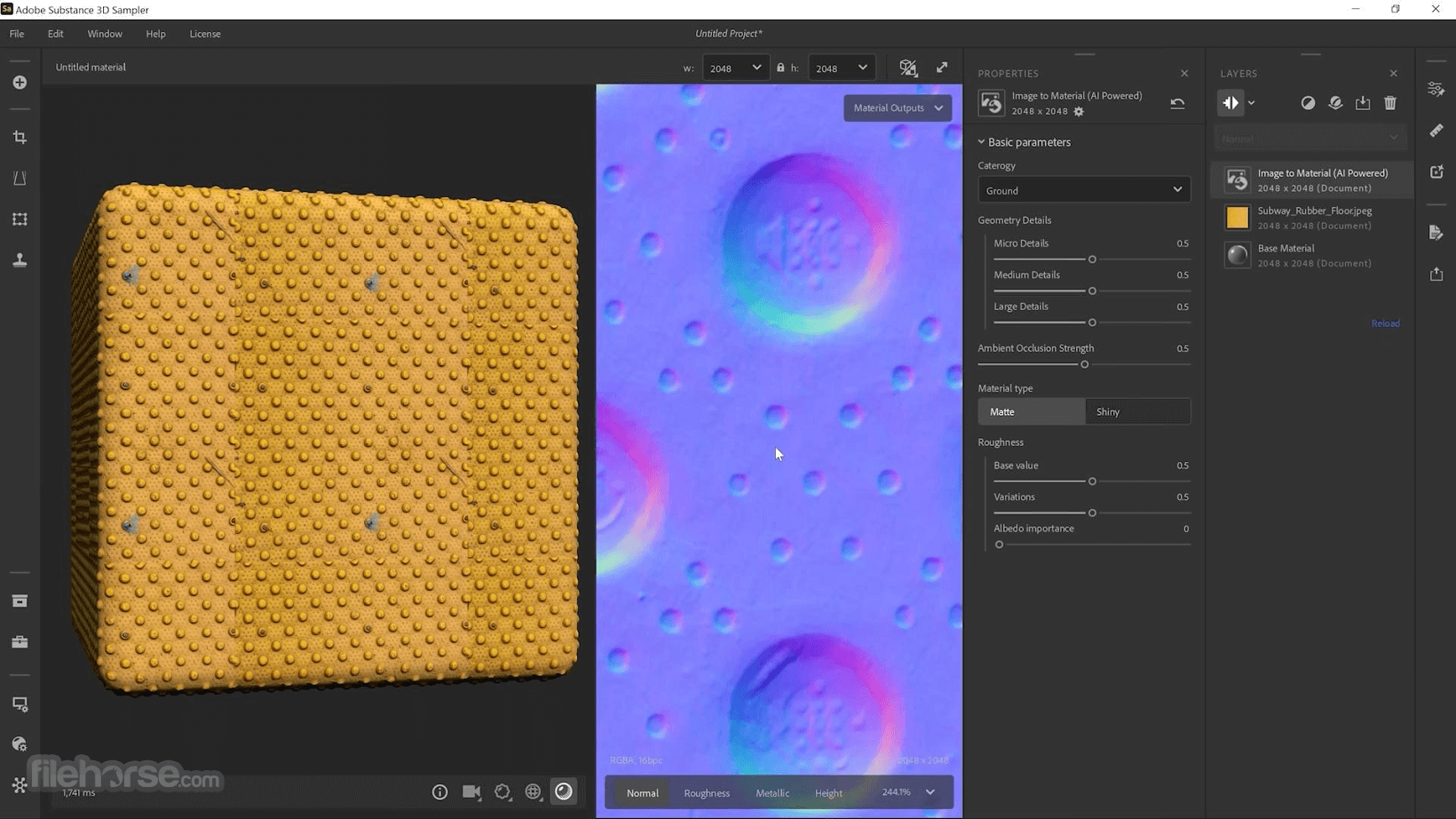Toggle the width-height aspect lock
The height and width of the screenshot is (819, 1456).
click(x=780, y=68)
